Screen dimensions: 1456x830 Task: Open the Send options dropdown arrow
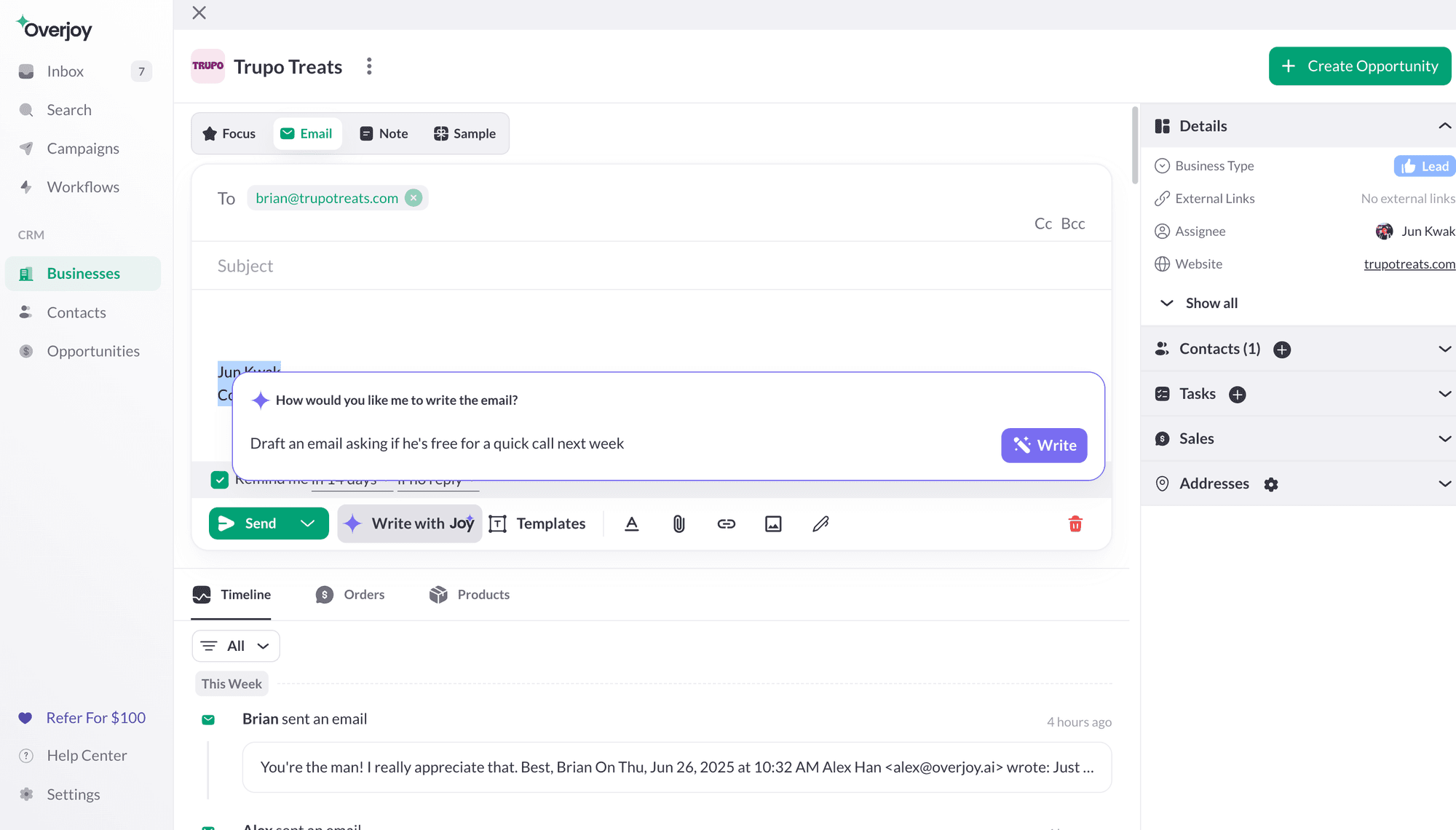[308, 523]
